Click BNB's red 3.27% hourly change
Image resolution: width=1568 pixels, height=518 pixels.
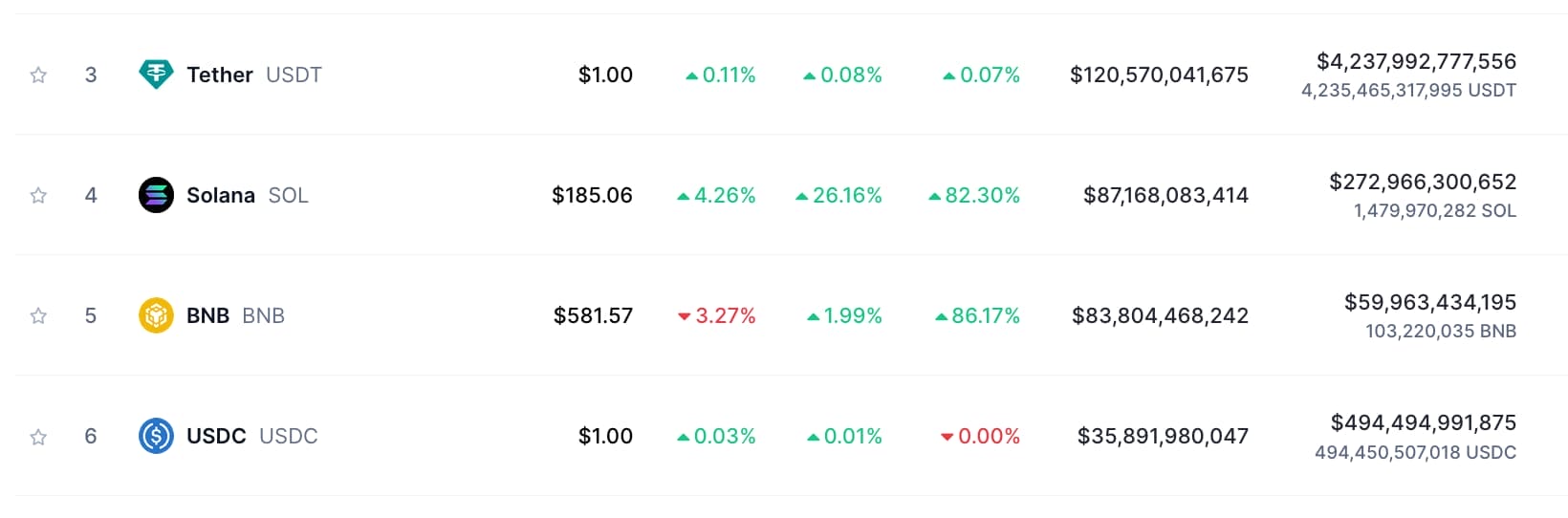pos(717,315)
